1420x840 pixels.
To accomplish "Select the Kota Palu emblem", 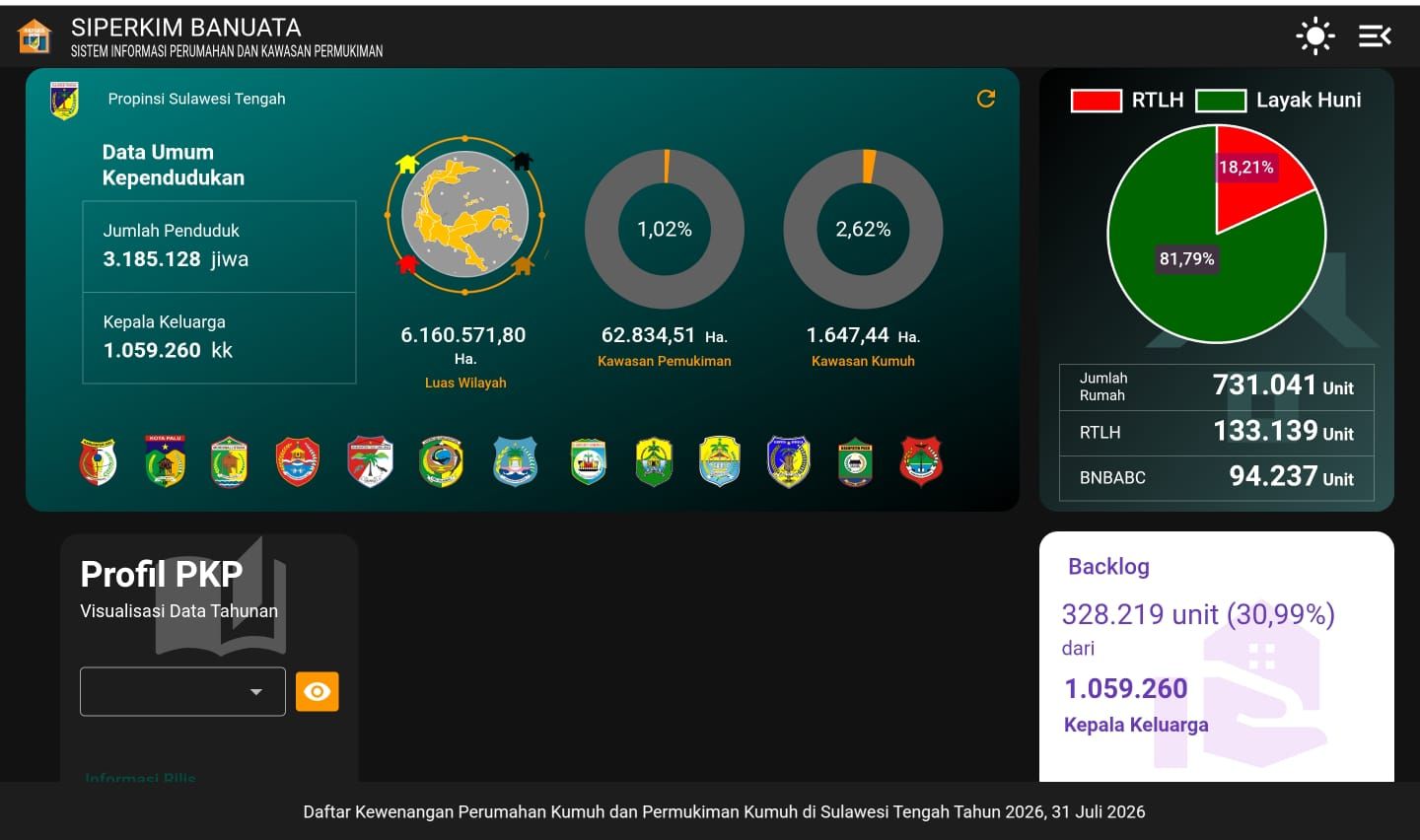I will point(165,460).
